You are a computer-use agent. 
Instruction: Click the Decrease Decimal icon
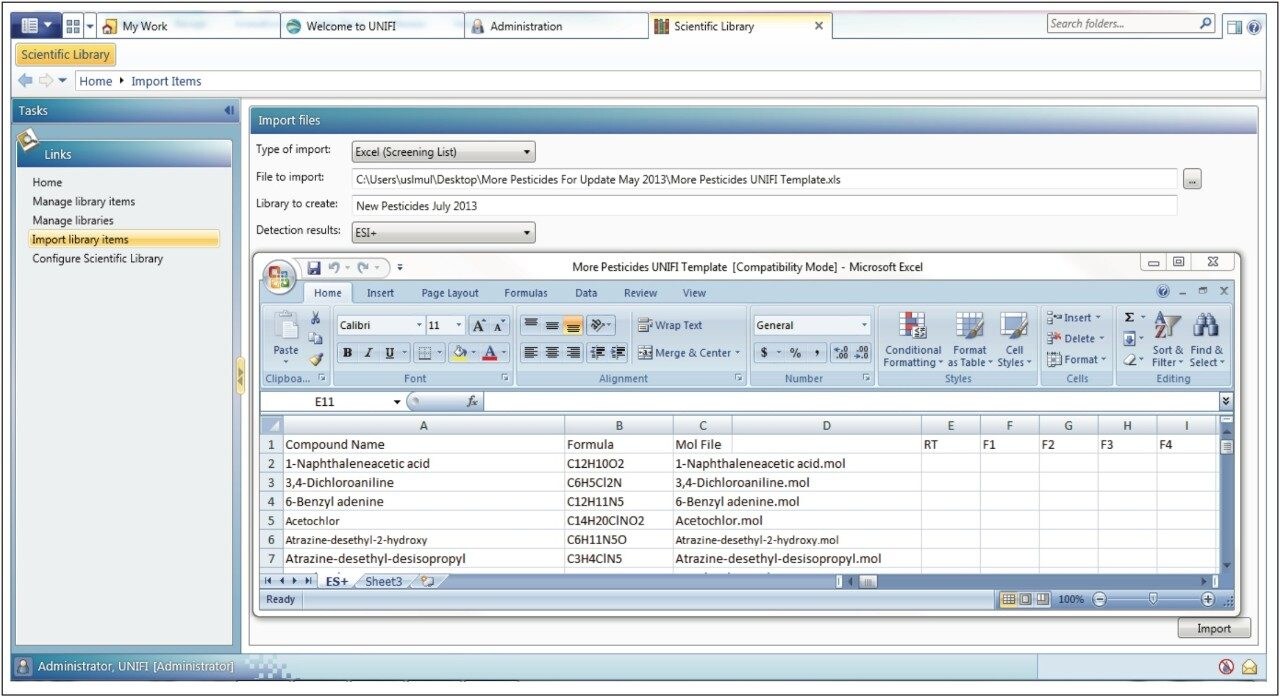click(x=862, y=352)
